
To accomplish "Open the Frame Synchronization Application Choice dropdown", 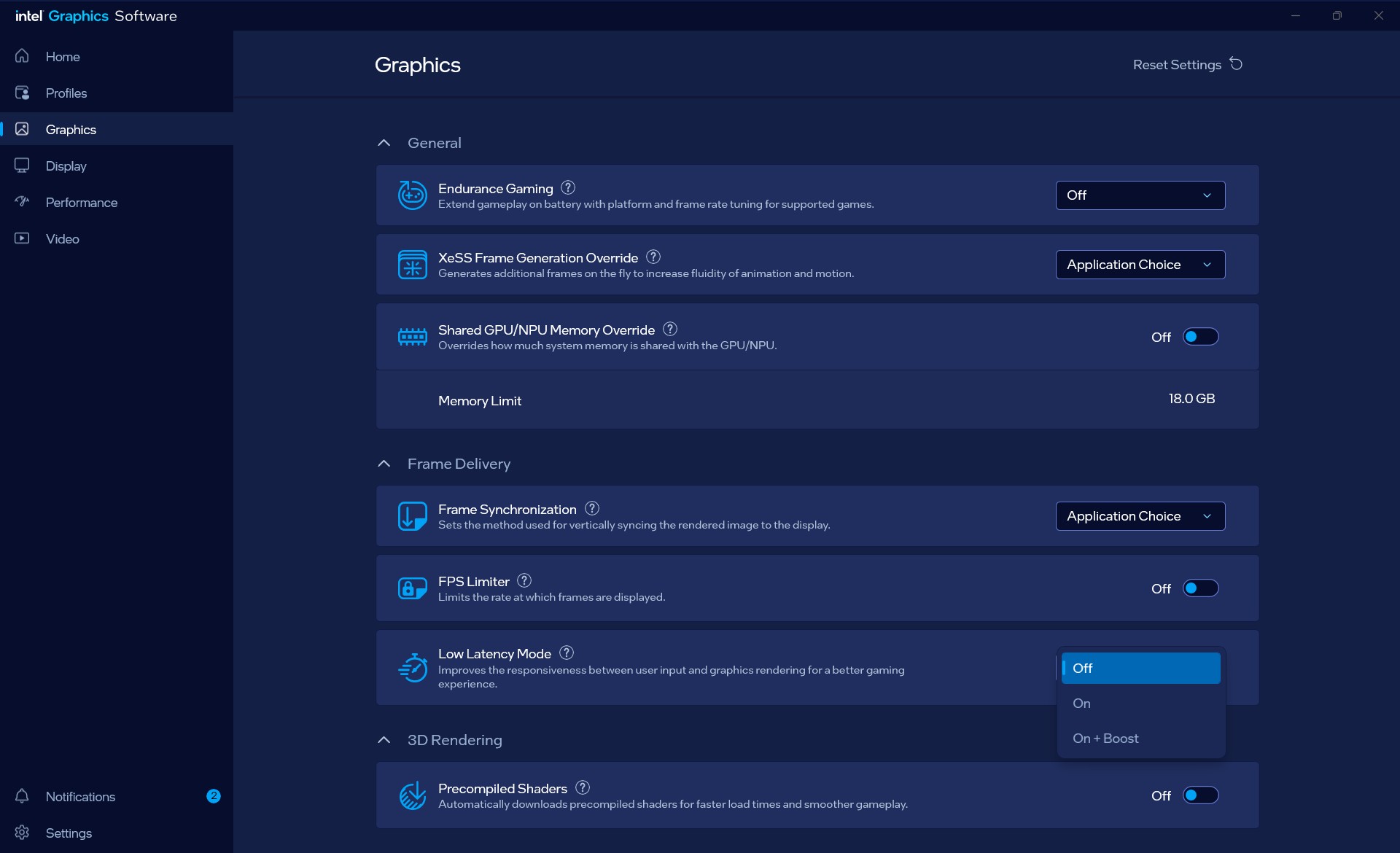I will [x=1140, y=516].
